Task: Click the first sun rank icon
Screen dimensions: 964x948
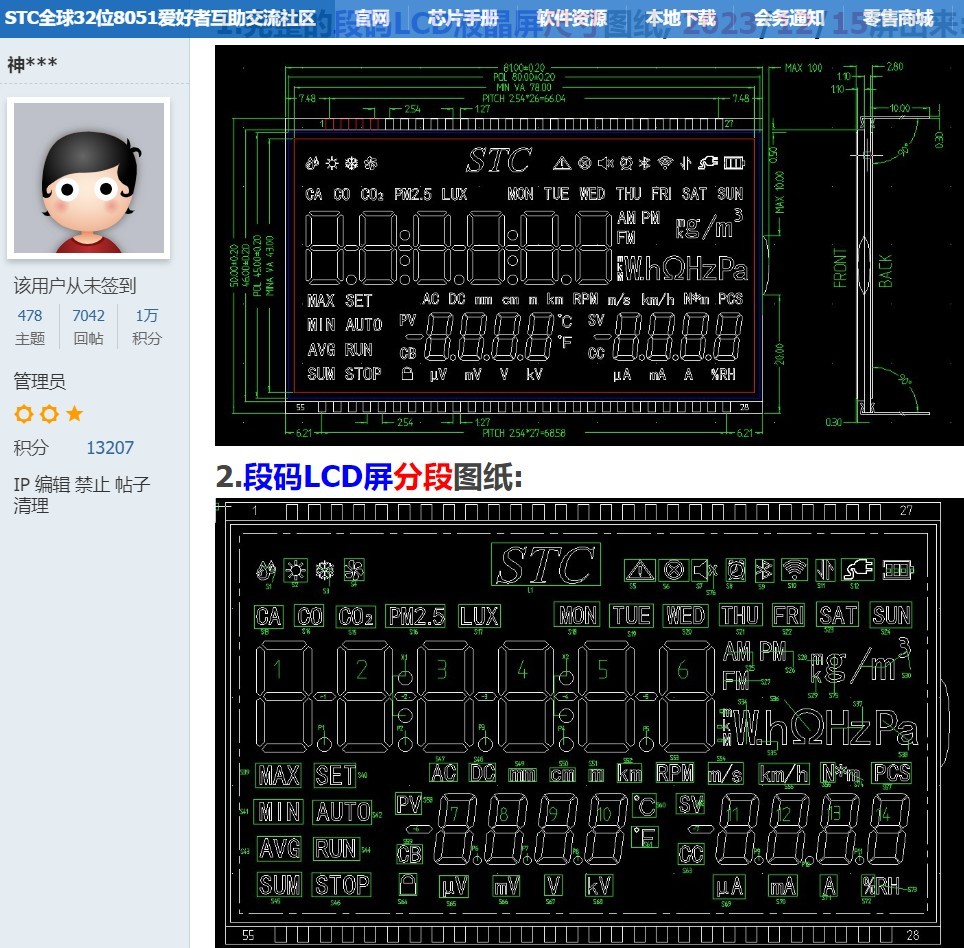Action: [x=23, y=414]
